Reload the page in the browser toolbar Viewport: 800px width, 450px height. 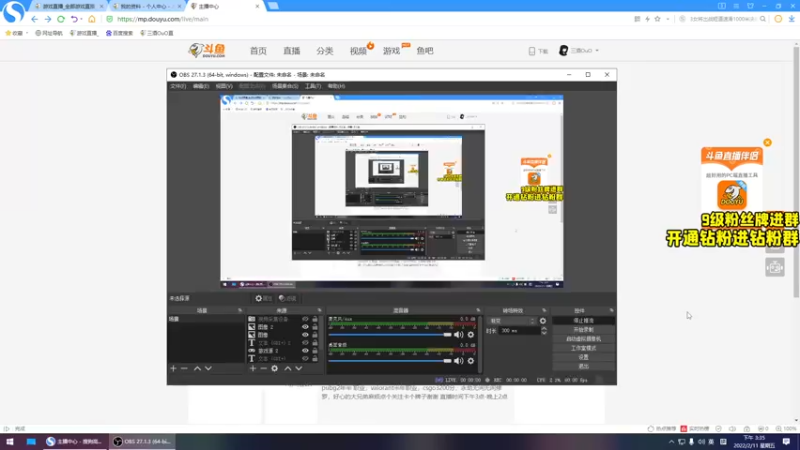coord(61,19)
